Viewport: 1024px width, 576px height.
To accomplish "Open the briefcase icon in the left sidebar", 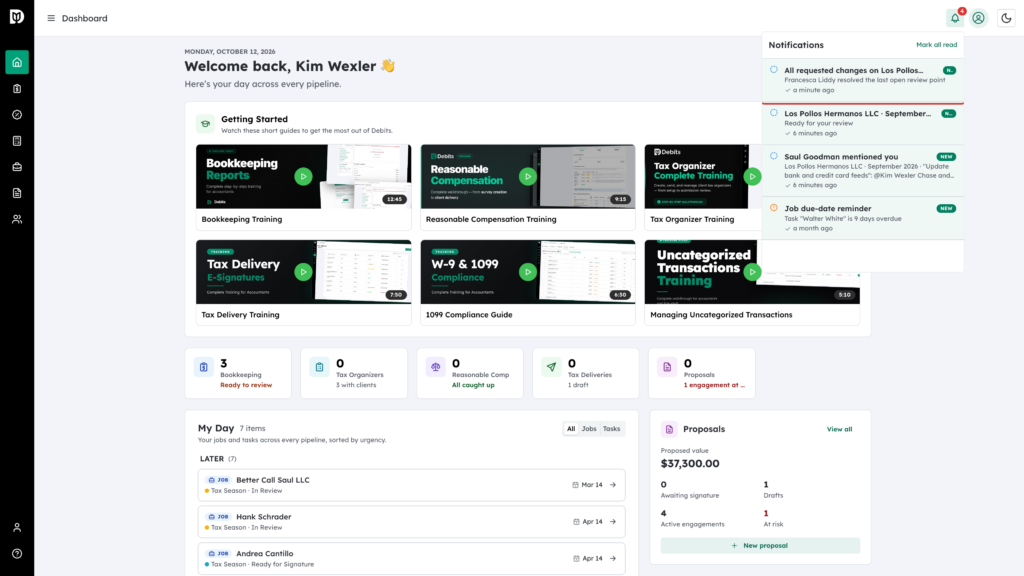I will point(17,167).
